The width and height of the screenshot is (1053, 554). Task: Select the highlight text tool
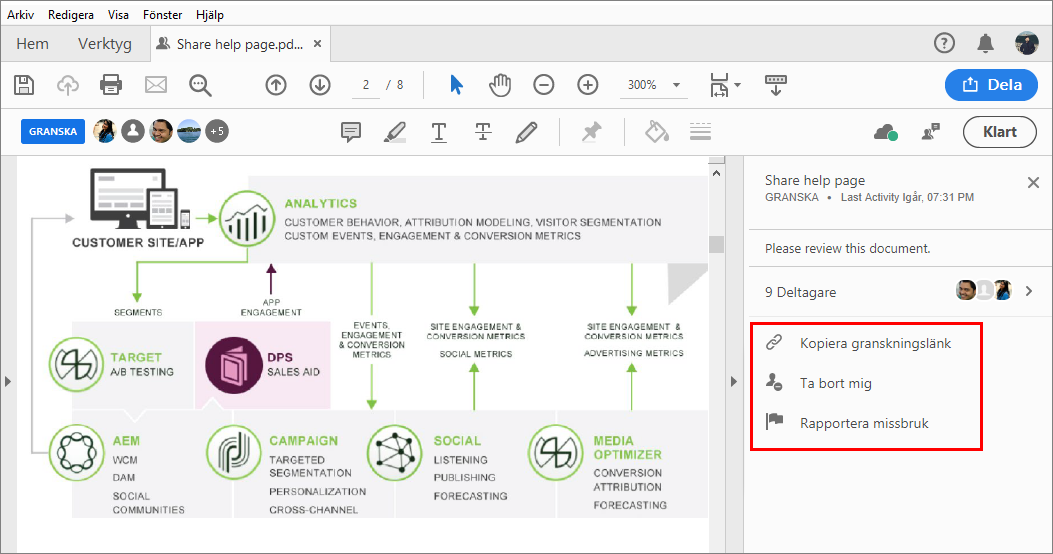395,132
